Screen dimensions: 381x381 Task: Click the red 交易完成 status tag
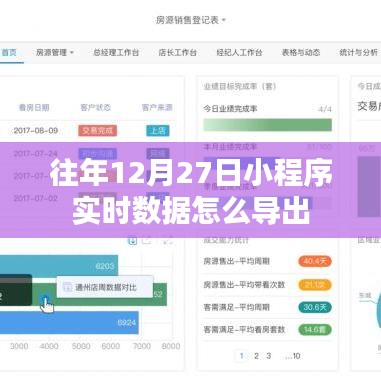[97, 130]
